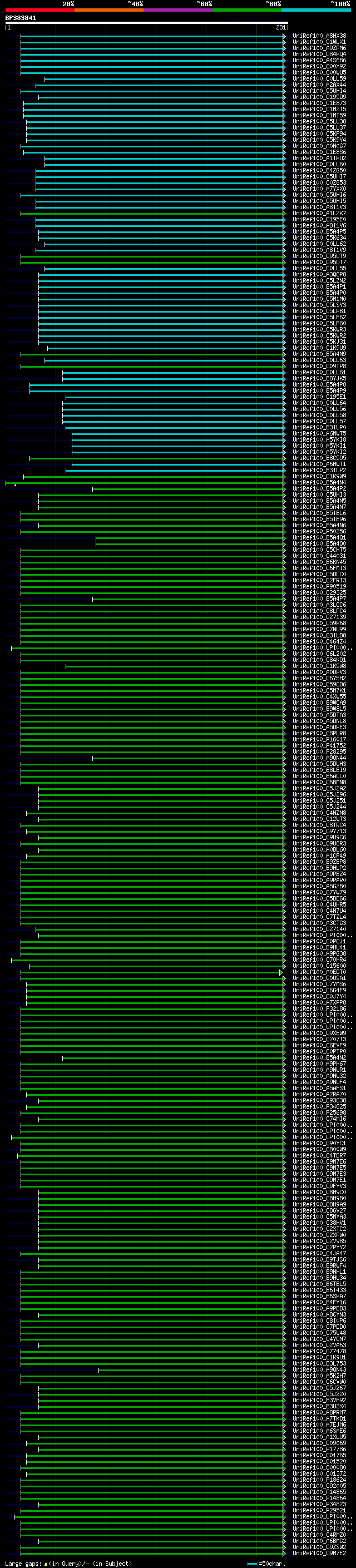
Task: Select the UniRef100_A8PRM7 label
Action: pyautogui.click(x=319, y=1412)
